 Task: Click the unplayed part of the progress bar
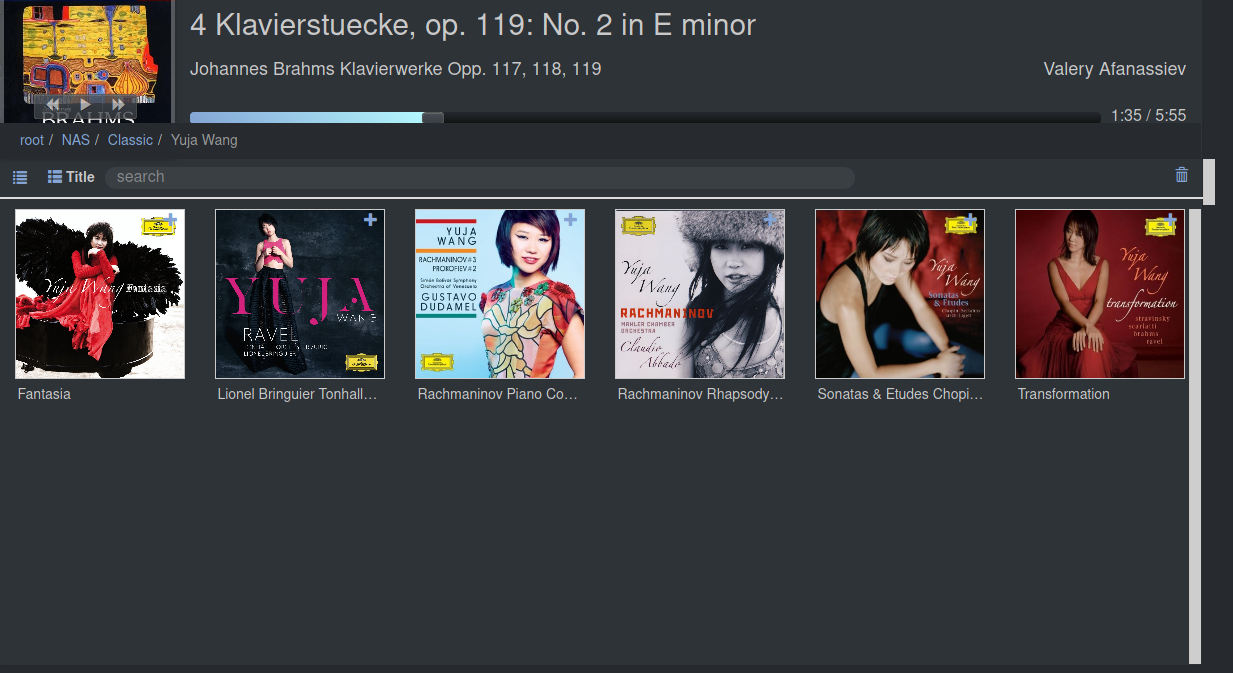point(772,118)
